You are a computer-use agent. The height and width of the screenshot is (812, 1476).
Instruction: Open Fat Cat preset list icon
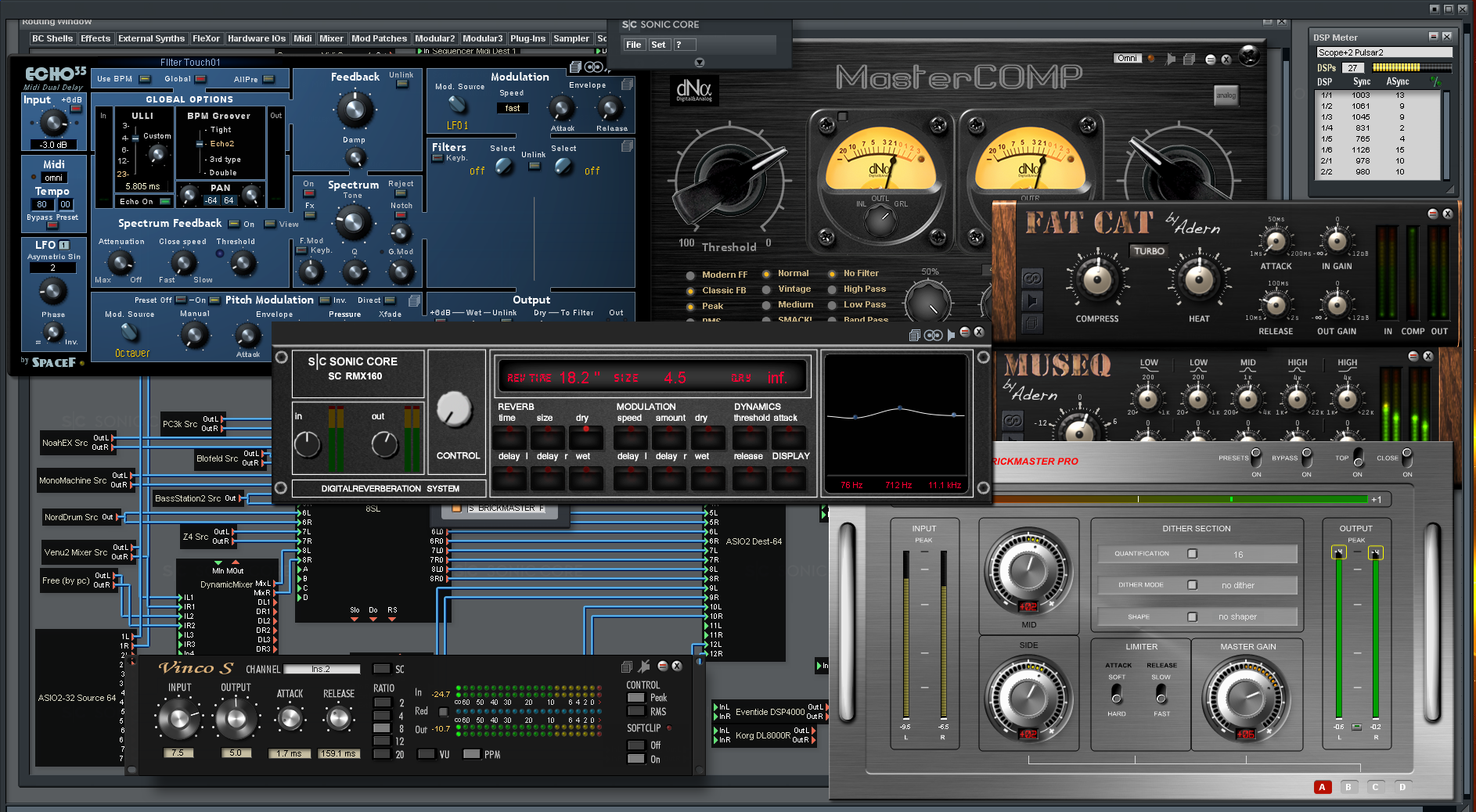point(1032,322)
